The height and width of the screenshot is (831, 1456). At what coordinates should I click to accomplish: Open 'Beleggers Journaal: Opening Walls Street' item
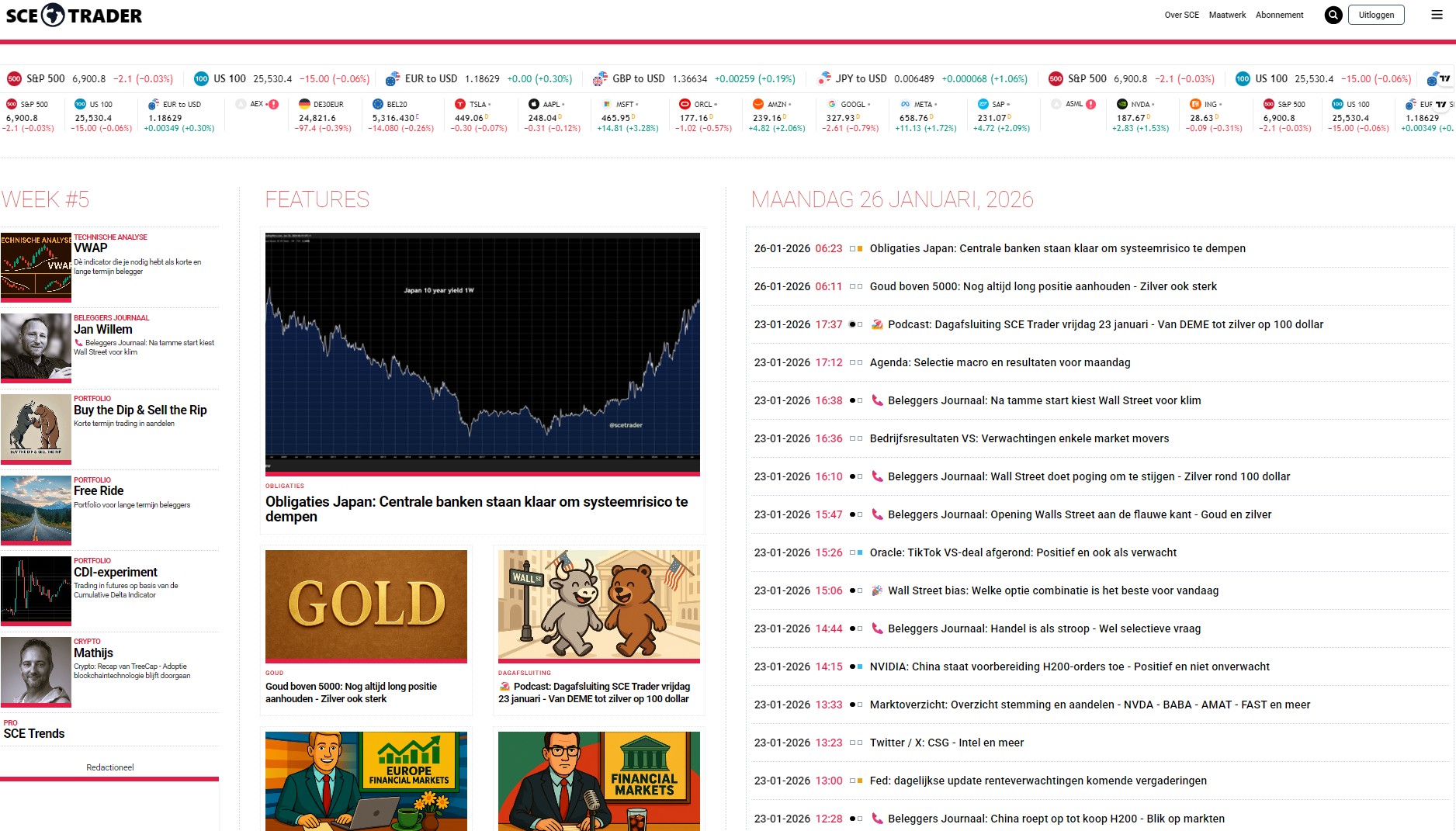[x=1080, y=514]
